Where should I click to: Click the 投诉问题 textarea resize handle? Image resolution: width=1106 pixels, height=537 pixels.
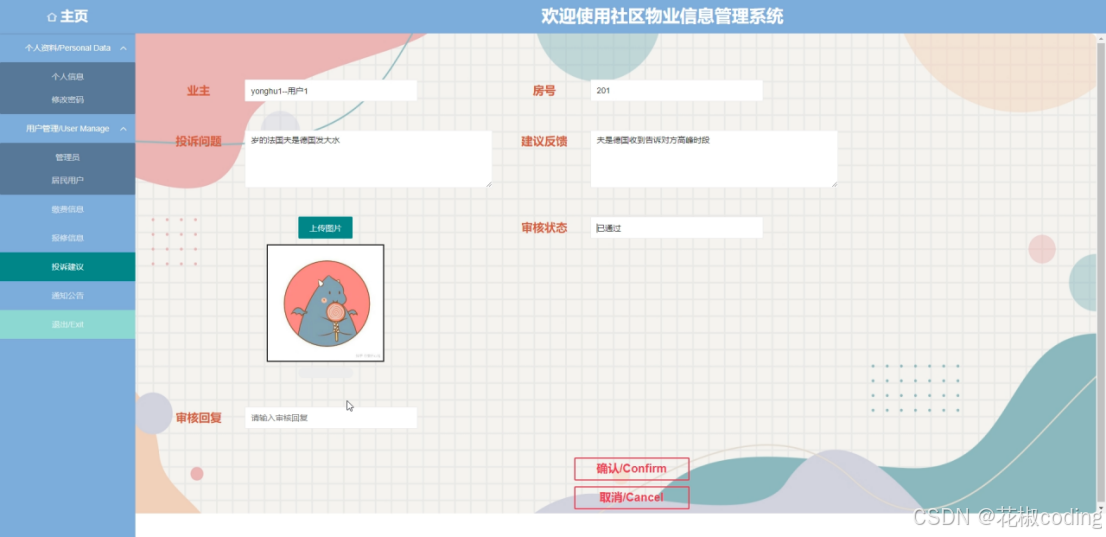click(488, 183)
